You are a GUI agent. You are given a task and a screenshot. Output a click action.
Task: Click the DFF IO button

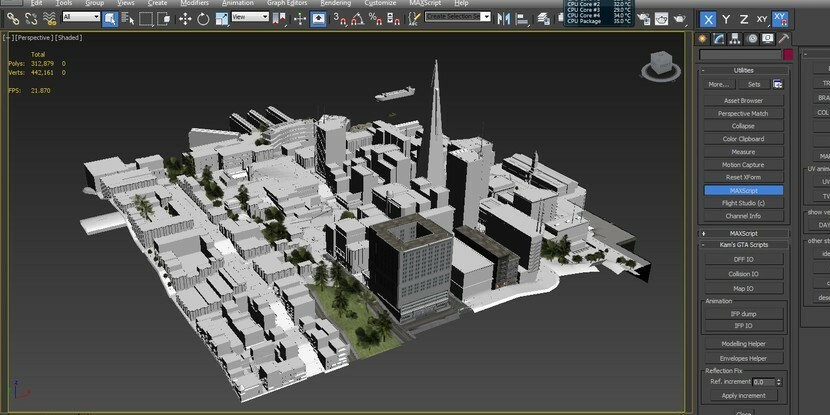743,258
